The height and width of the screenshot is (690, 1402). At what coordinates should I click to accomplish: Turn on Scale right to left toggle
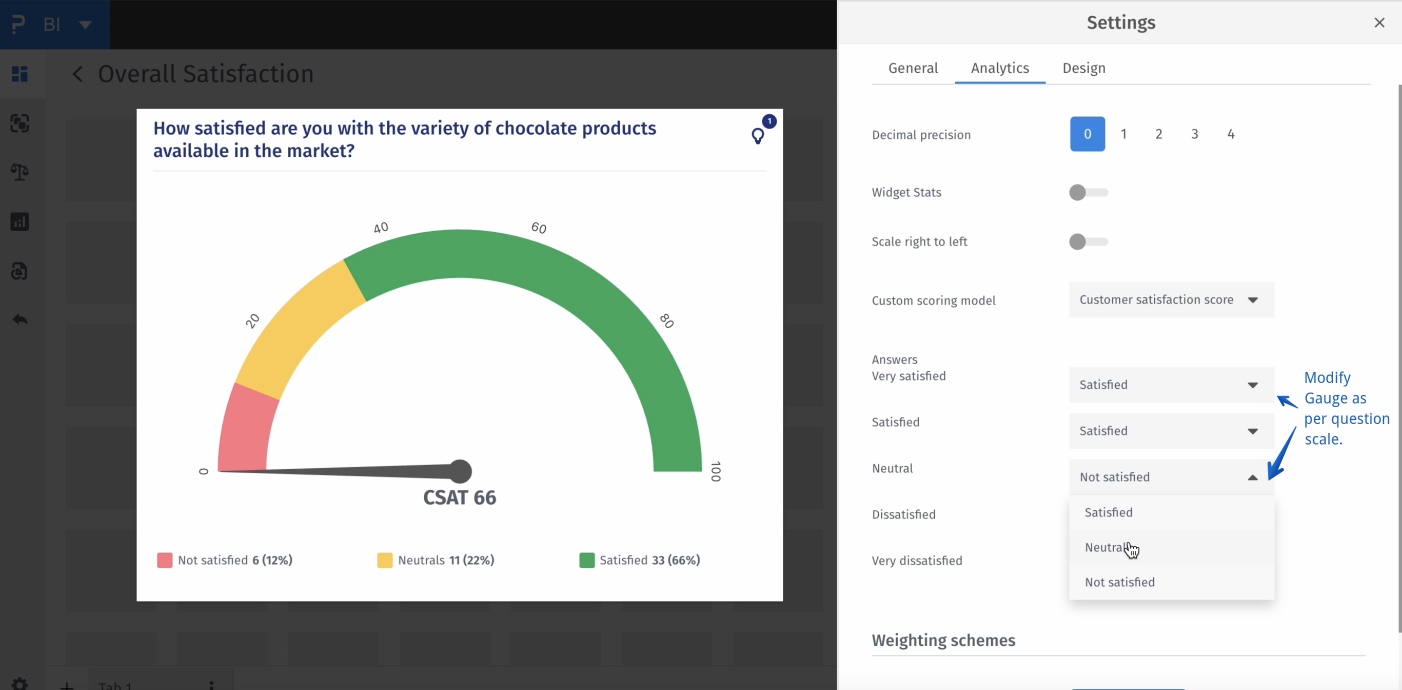point(1088,242)
